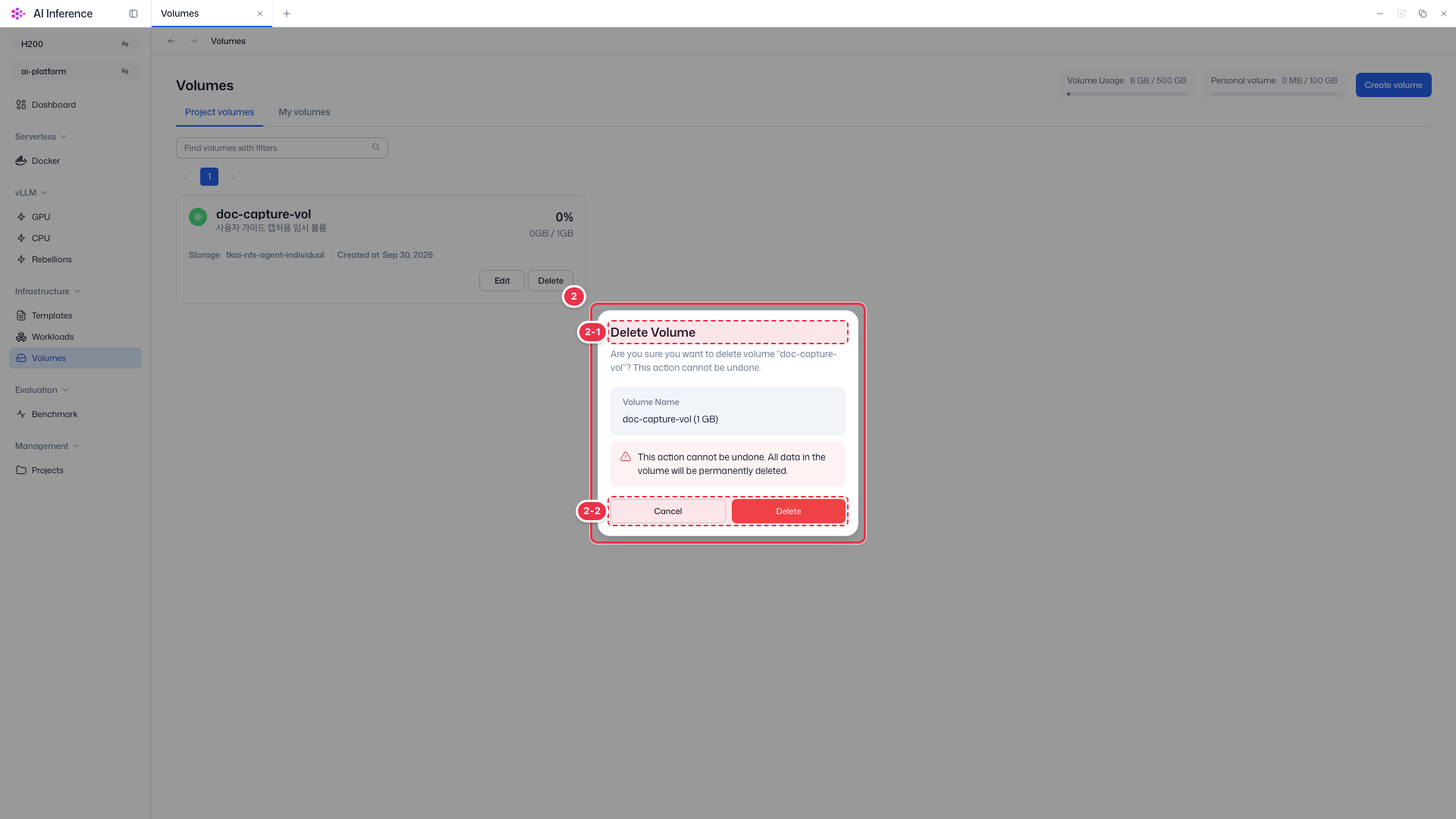1456x819 pixels.
Task: Toggle the sidebar collapse icon
Action: [133, 14]
